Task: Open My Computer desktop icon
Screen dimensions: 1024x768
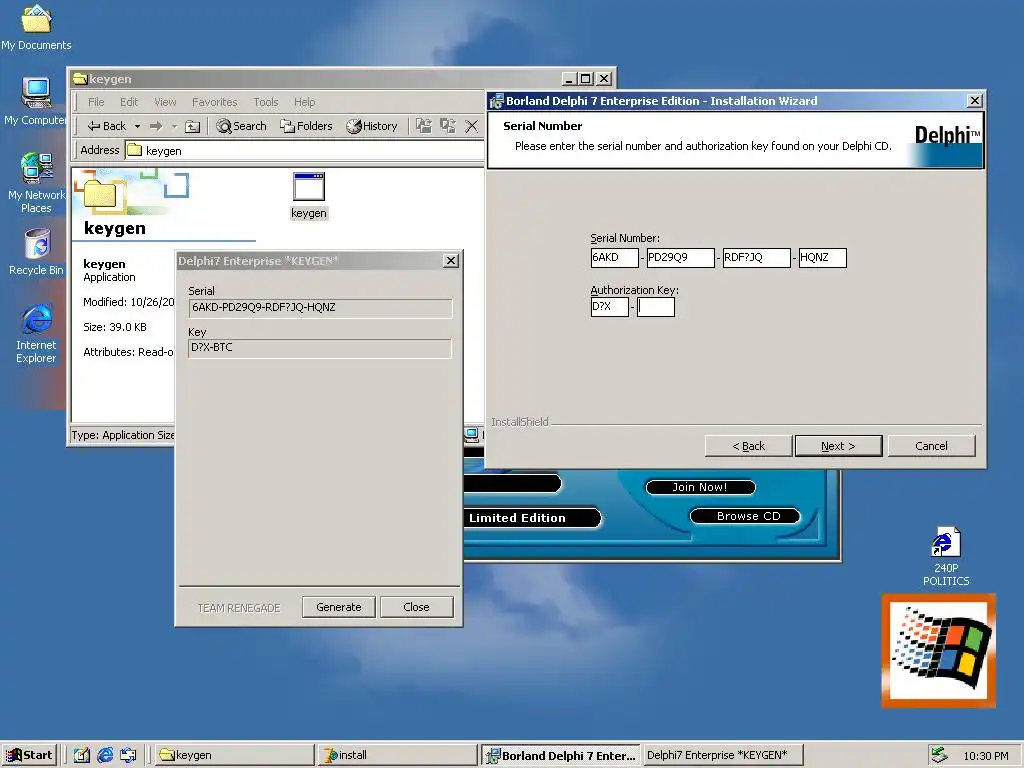Action: (36, 101)
